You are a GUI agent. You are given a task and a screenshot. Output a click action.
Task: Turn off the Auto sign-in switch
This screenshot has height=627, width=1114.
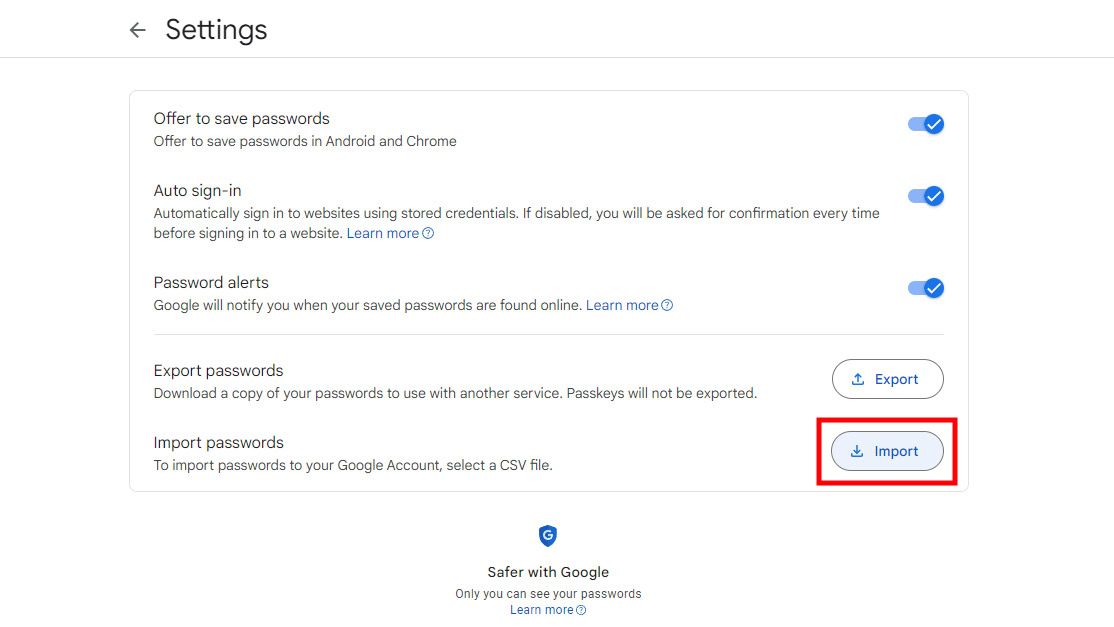[926, 196]
